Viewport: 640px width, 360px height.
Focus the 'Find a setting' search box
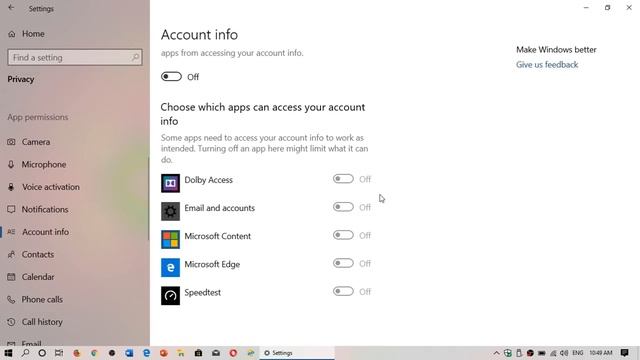75,57
